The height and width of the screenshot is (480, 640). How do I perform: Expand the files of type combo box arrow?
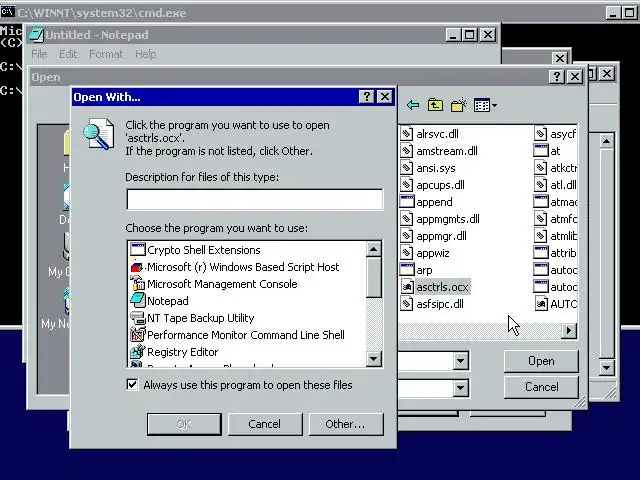[x=460, y=387]
